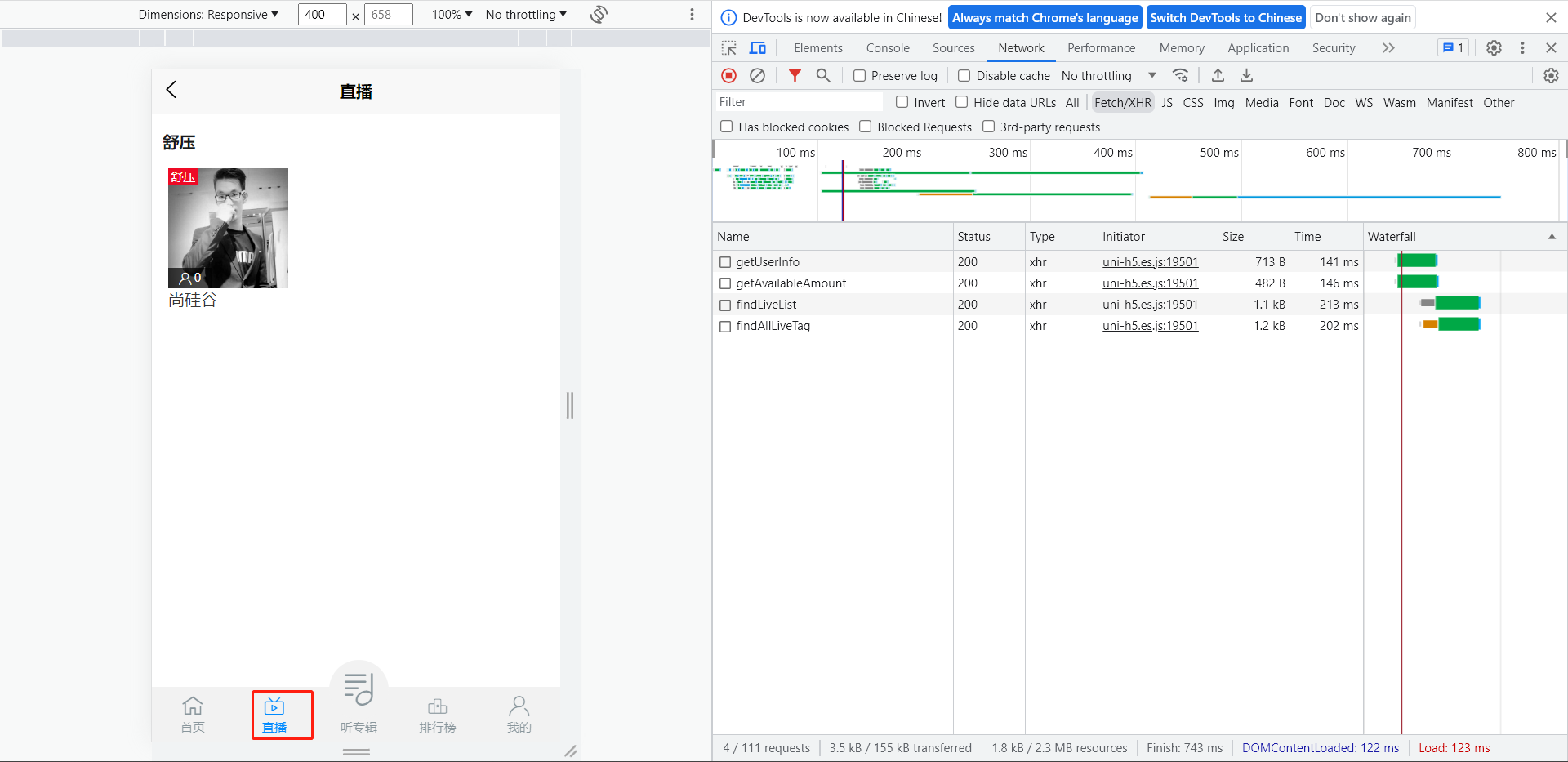
Task: Stop recording the network log
Action: pos(729,75)
